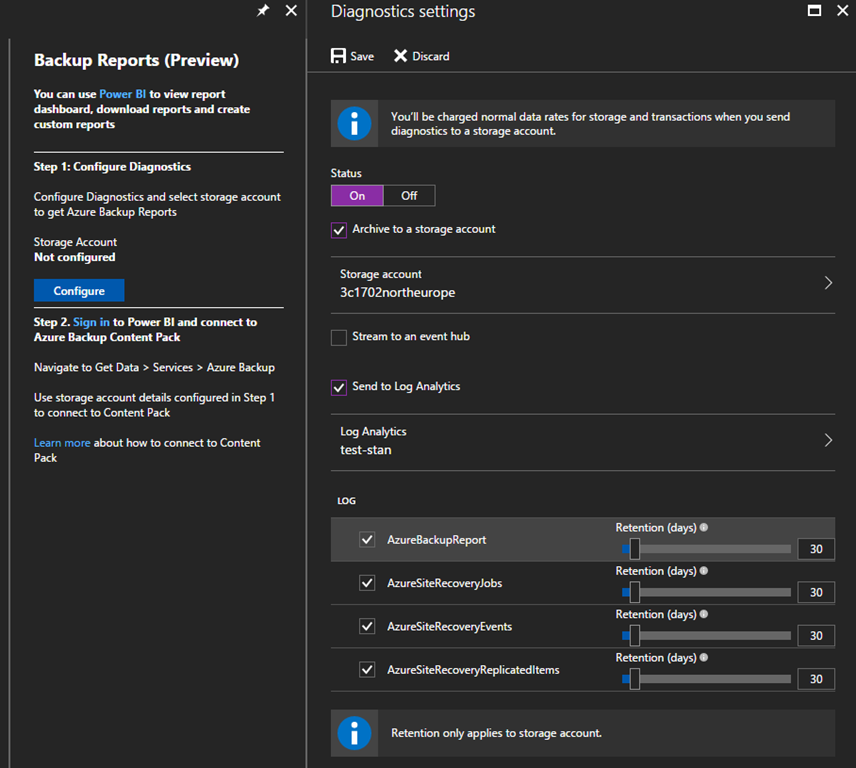Click info icon in retention notice banner
Screen dimensions: 856x768
pyautogui.click(x=354, y=733)
